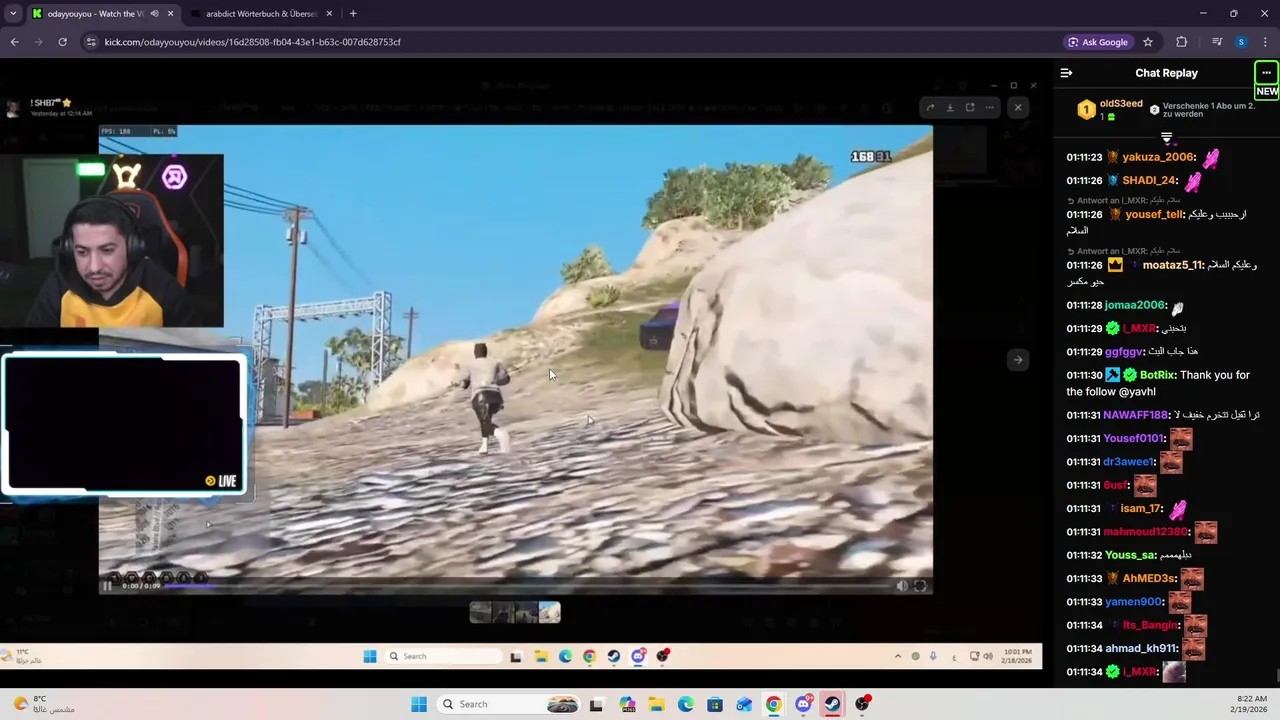The width and height of the screenshot is (1280, 720).
Task: Open File Explorer from taskbar
Action: coord(656,704)
